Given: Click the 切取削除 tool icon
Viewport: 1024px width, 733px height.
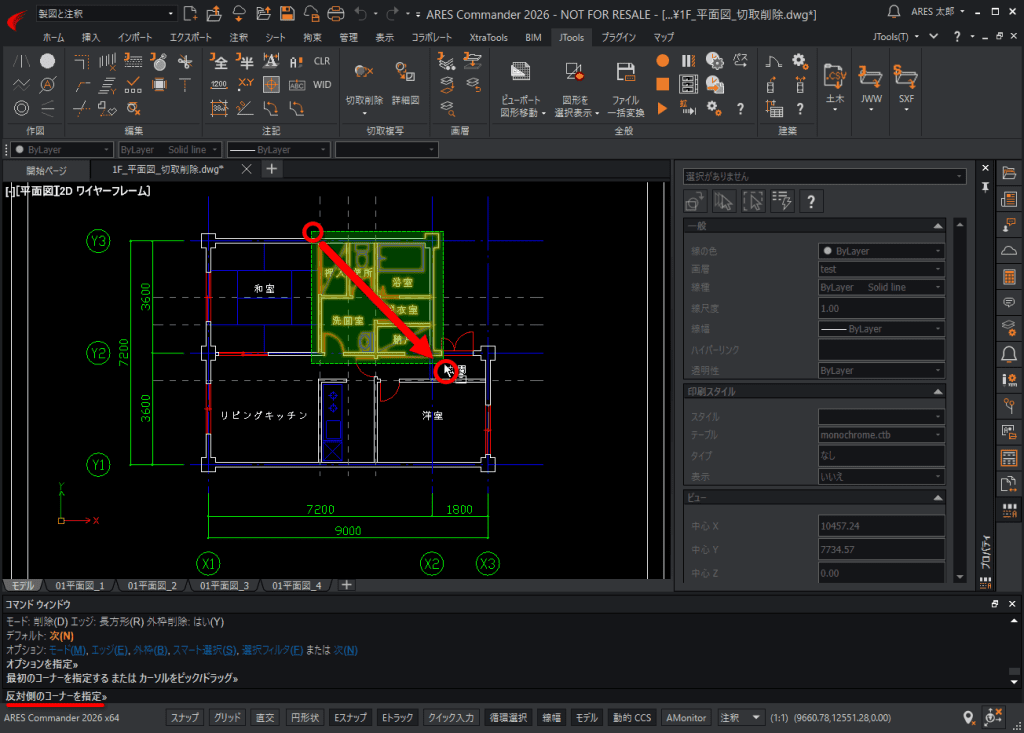Looking at the screenshot, I should pyautogui.click(x=364, y=72).
